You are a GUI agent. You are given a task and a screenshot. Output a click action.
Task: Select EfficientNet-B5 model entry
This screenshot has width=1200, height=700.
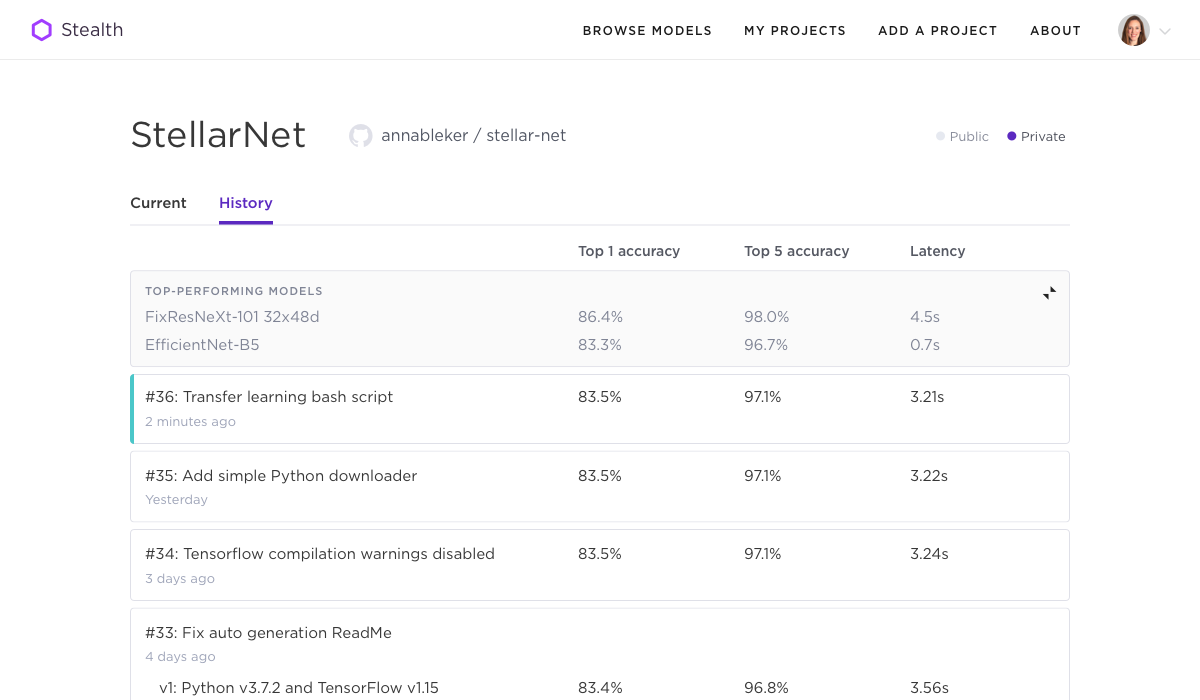click(x=202, y=345)
